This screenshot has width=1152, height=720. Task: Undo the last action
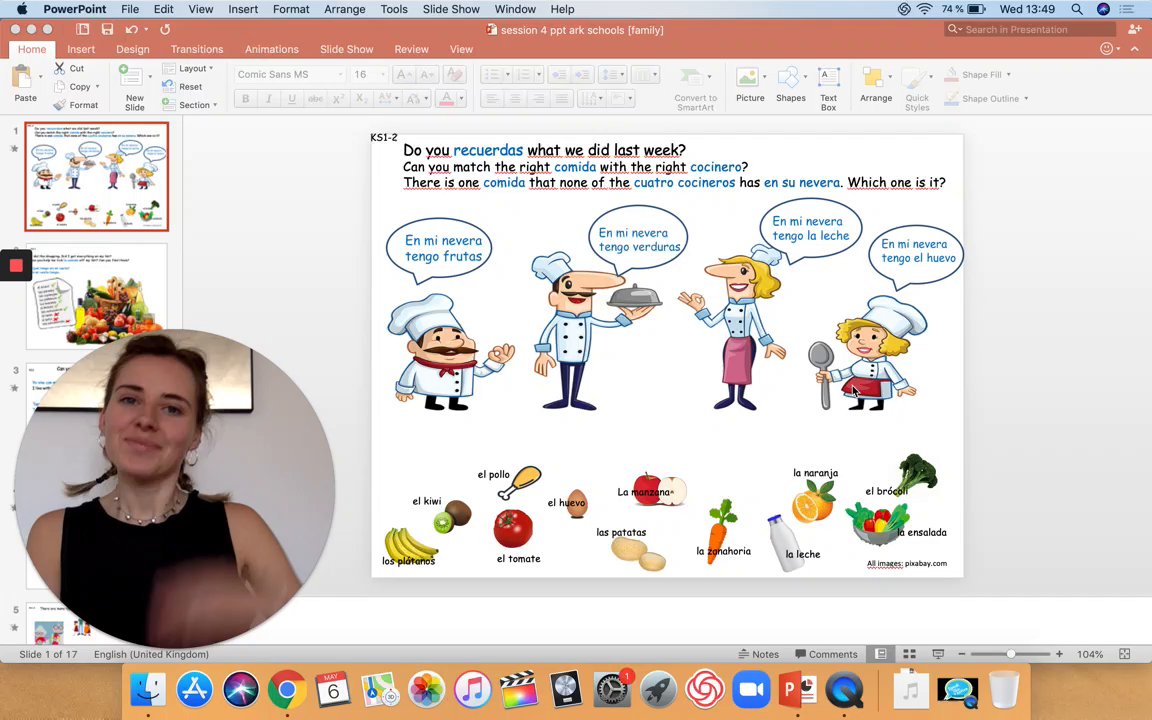132,29
